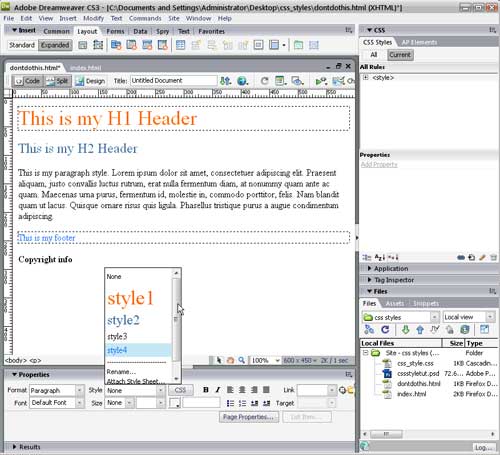Click the Log button
Screen dimensions: 500x455
(484, 447)
